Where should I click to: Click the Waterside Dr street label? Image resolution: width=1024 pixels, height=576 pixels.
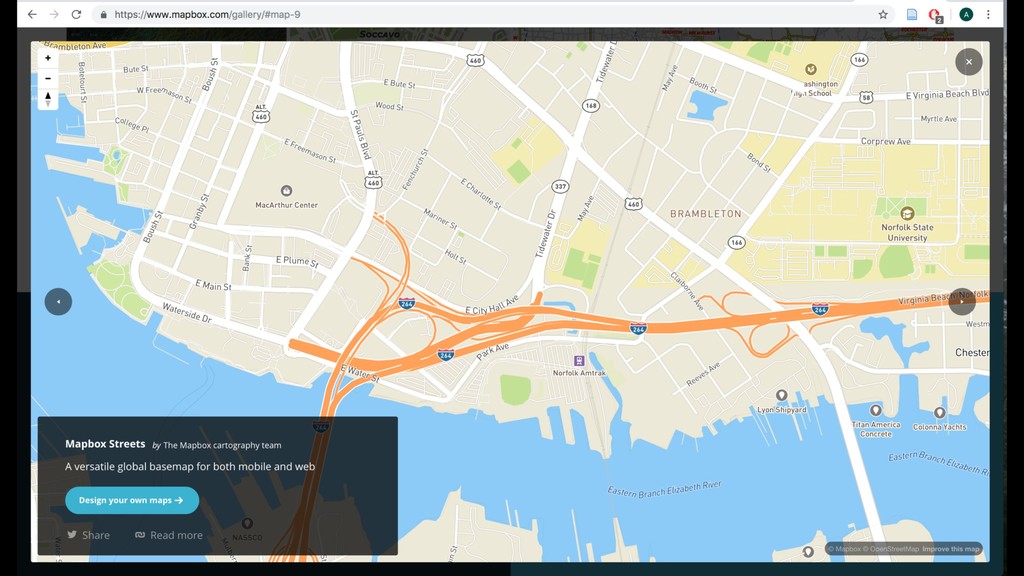pos(187,313)
